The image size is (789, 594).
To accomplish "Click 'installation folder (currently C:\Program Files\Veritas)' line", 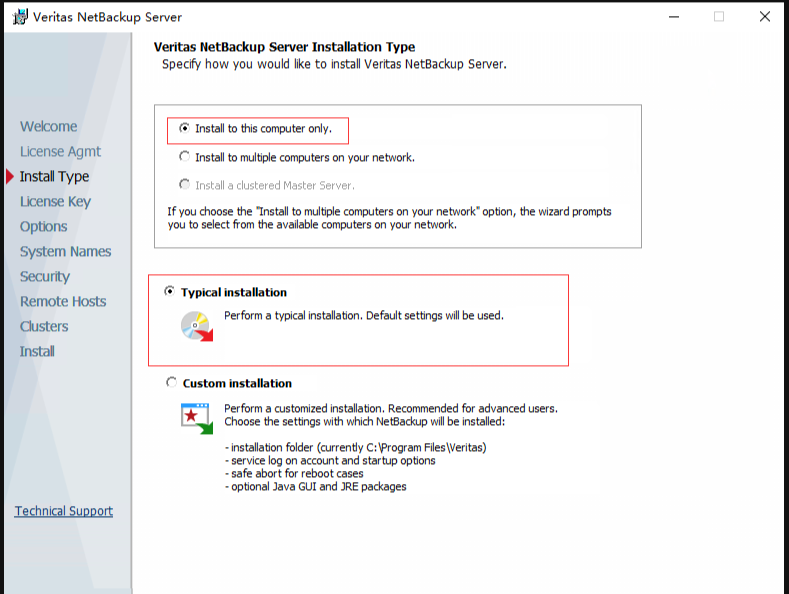I will (355, 448).
